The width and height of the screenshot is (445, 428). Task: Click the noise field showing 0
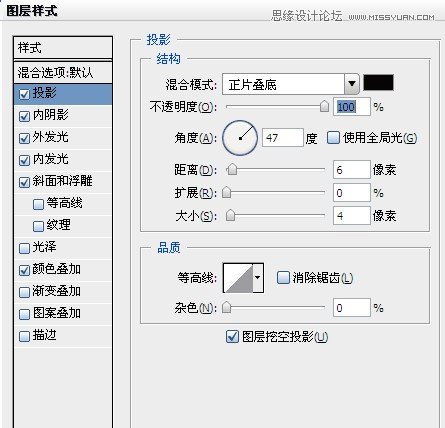click(x=352, y=307)
